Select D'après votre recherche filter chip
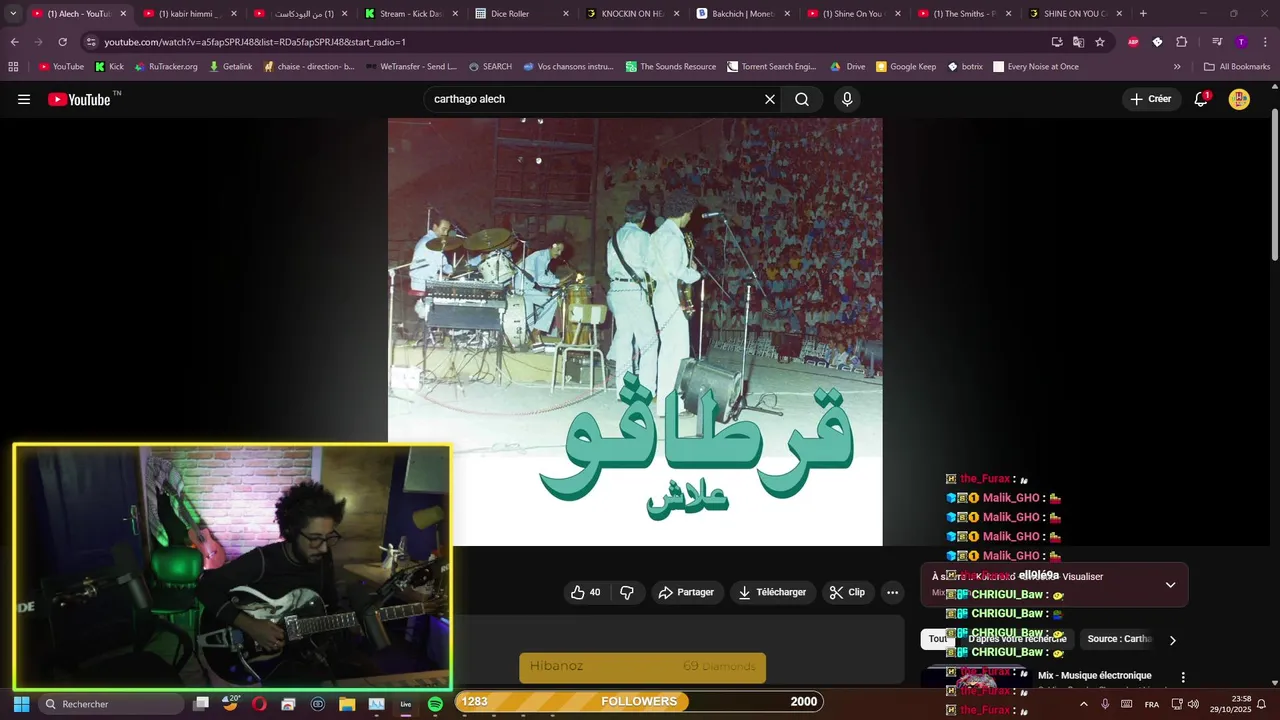The image size is (1280, 720). [x=1017, y=639]
